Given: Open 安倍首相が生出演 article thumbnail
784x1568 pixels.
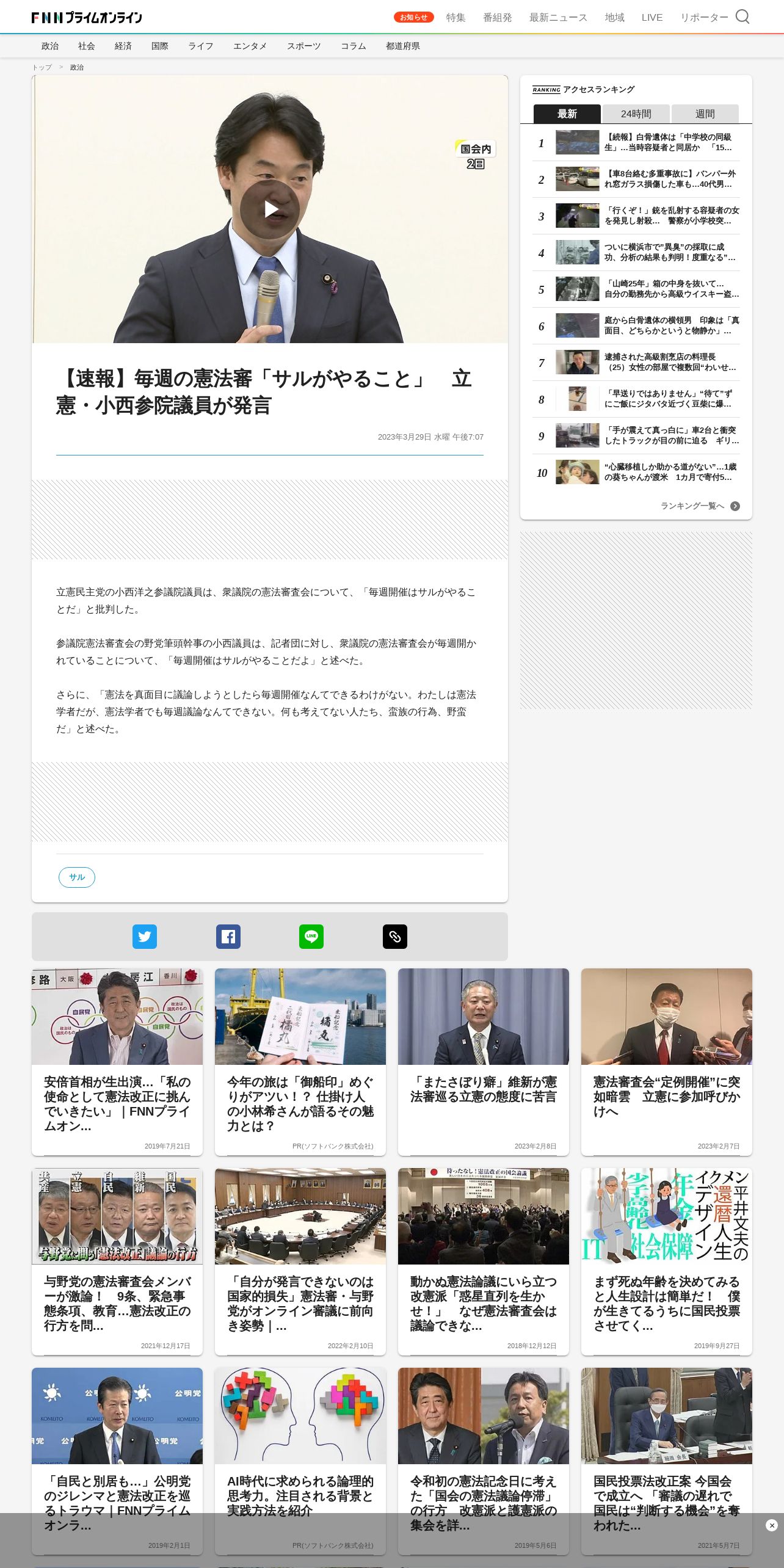Looking at the screenshot, I should [117, 1017].
